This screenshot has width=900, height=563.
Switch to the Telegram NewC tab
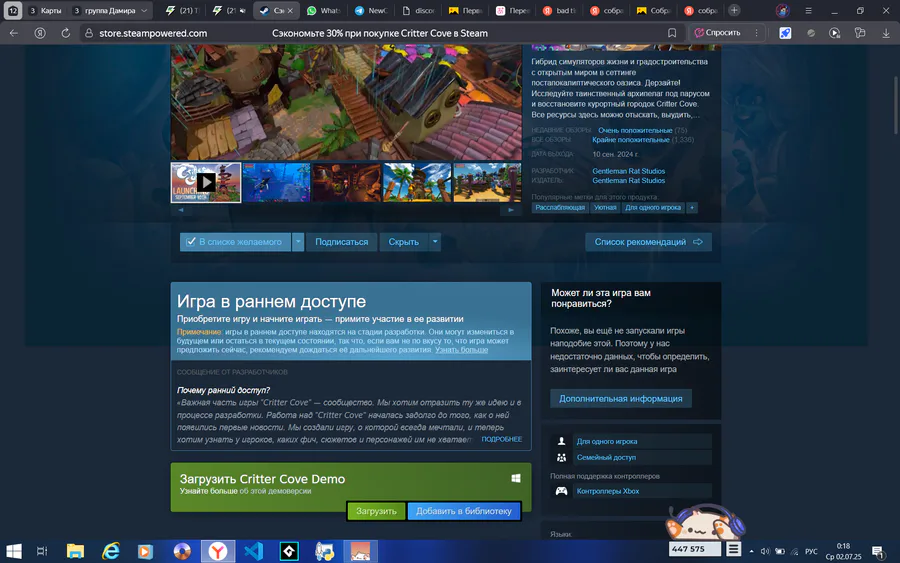pos(371,10)
